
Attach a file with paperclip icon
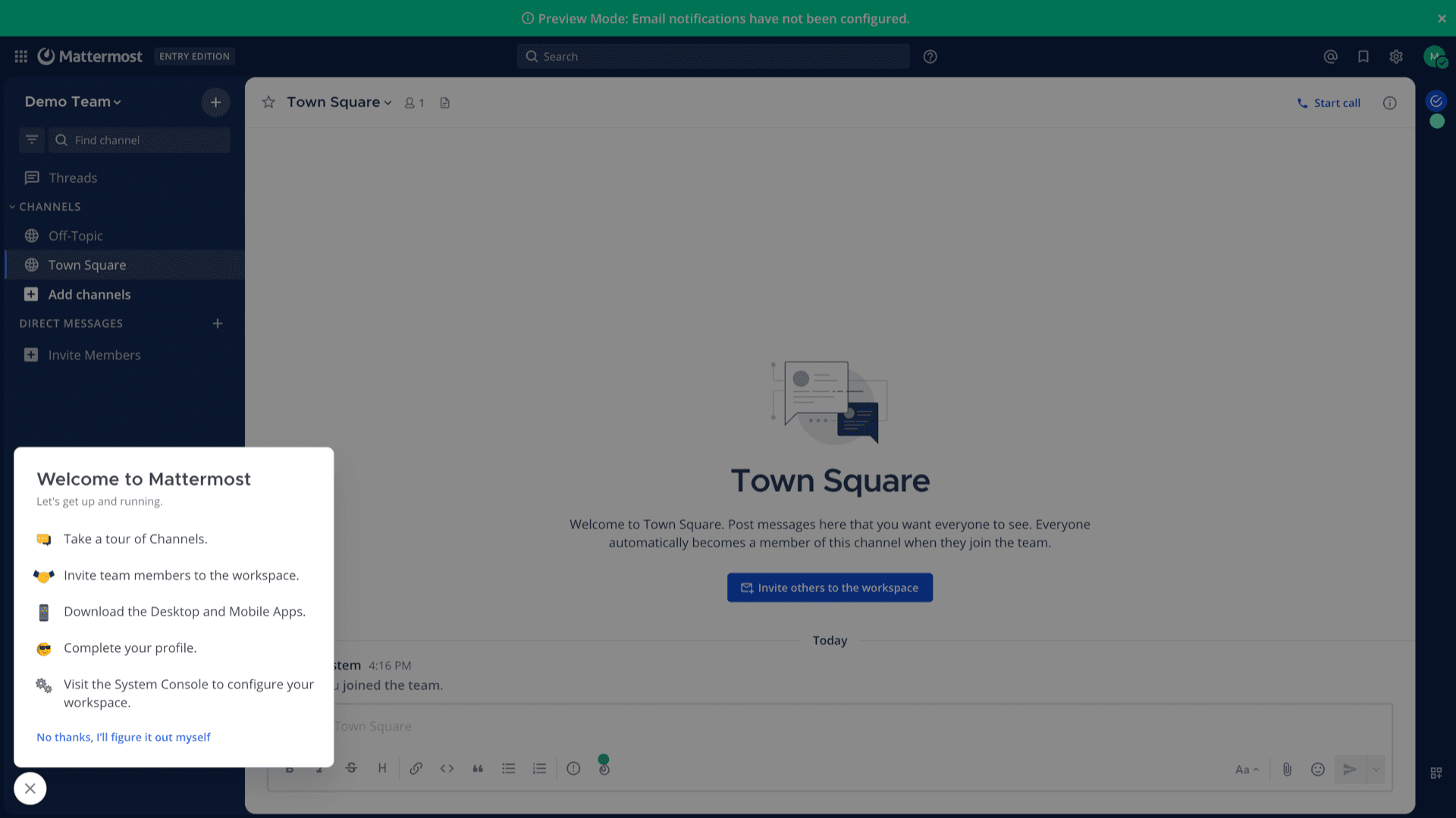pos(1287,769)
